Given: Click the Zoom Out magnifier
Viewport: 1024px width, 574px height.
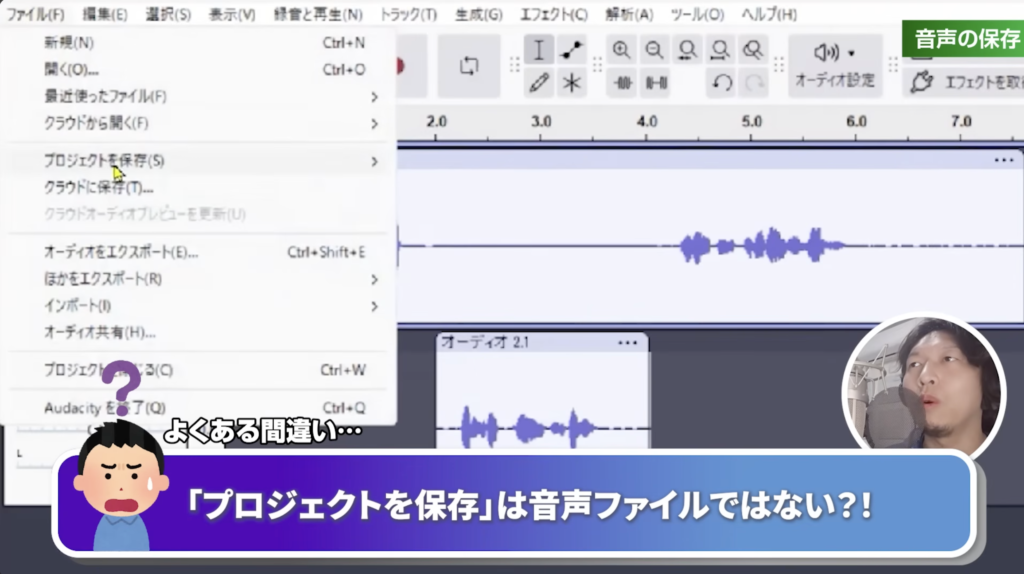Looking at the screenshot, I should coord(655,50).
